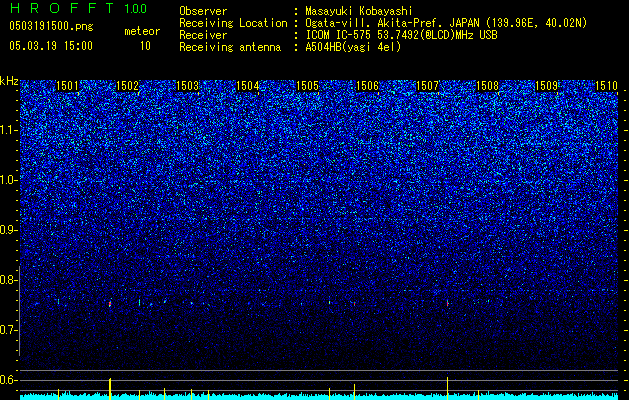The width and height of the screenshot is (629, 400).
Task: Click the kHz axis label
Action: (9, 81)
